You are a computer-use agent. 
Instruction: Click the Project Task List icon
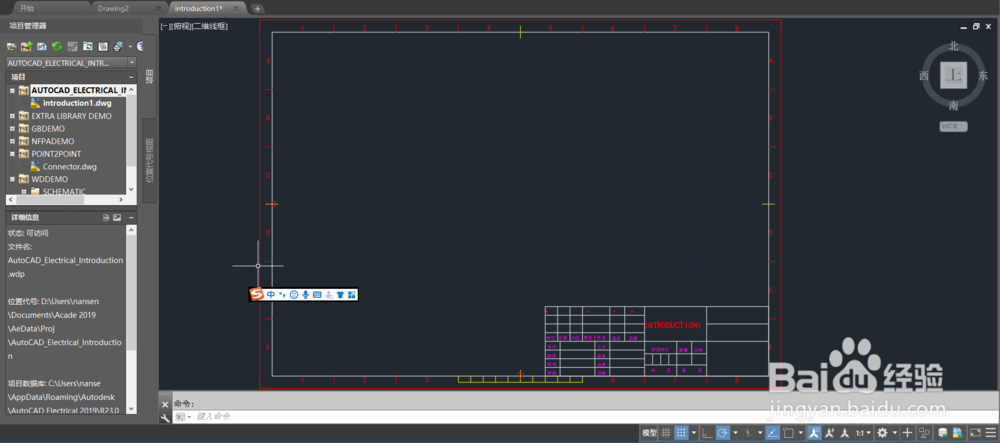pos(72,47)
